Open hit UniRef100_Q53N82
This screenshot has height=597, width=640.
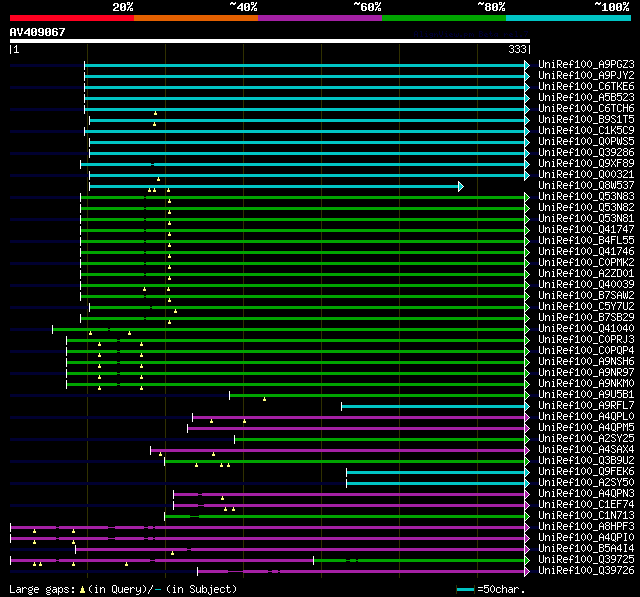pyautogui.click(x=586, y=208)
